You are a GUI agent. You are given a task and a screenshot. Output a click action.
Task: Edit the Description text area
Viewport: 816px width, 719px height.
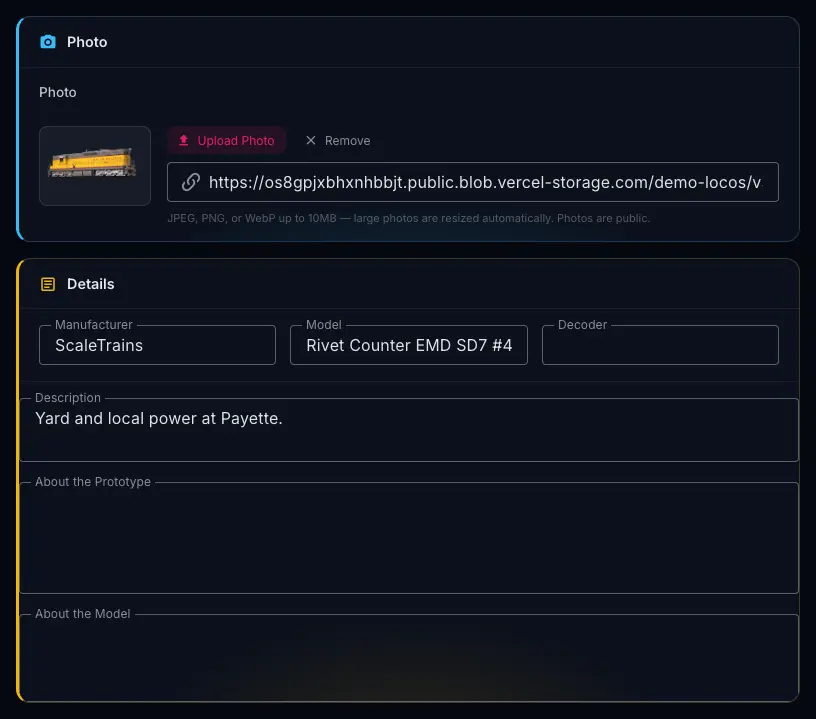pyautogui.click(x=409, y=430)
